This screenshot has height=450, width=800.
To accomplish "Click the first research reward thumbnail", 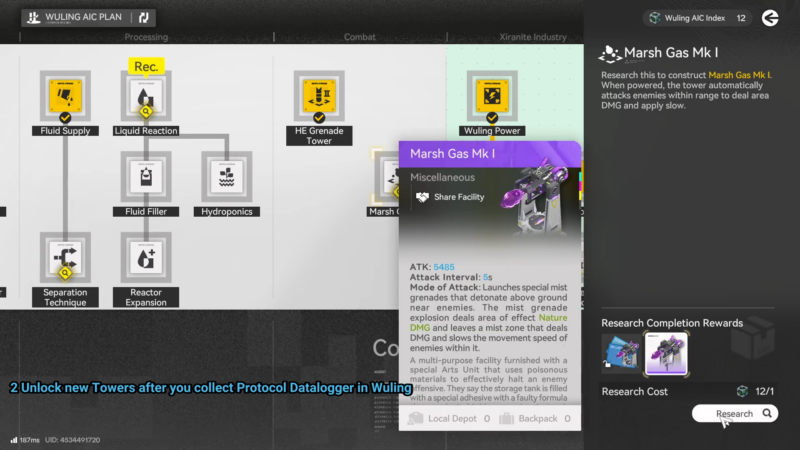I will pos(620,353).
